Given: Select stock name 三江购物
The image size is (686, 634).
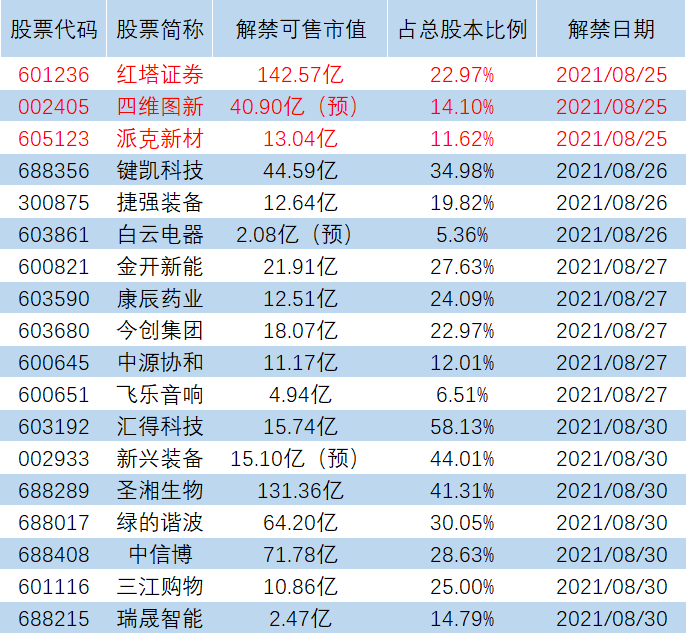Looking at the screenshot, I should (160, 587).
